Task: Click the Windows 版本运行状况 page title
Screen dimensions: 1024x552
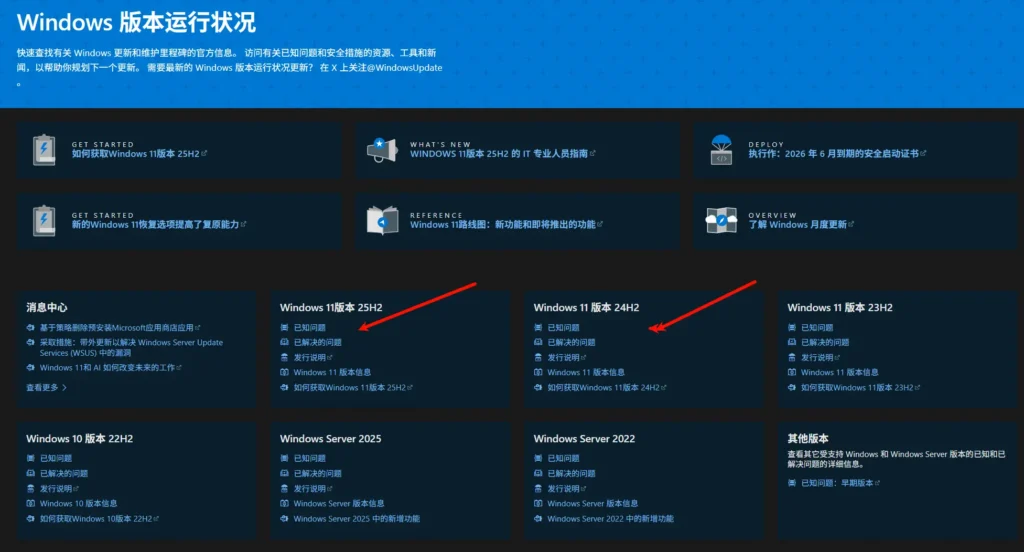Action: coord(136,22)
